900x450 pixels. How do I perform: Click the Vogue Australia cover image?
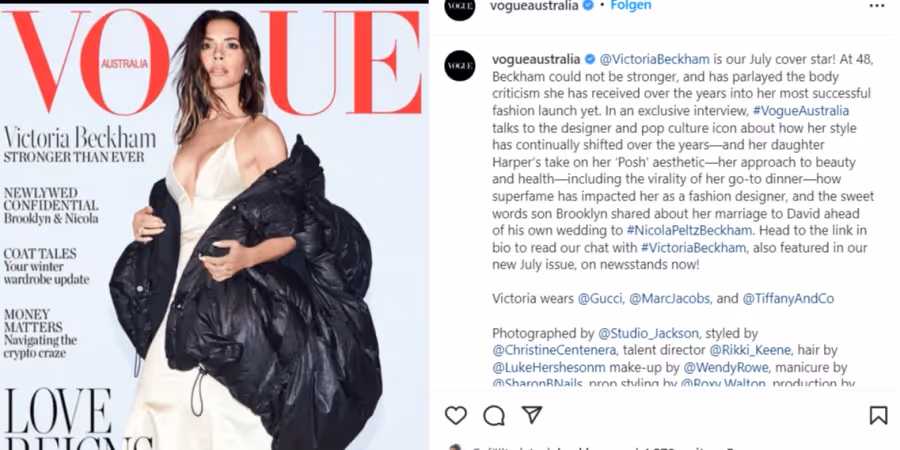point(214,227)
